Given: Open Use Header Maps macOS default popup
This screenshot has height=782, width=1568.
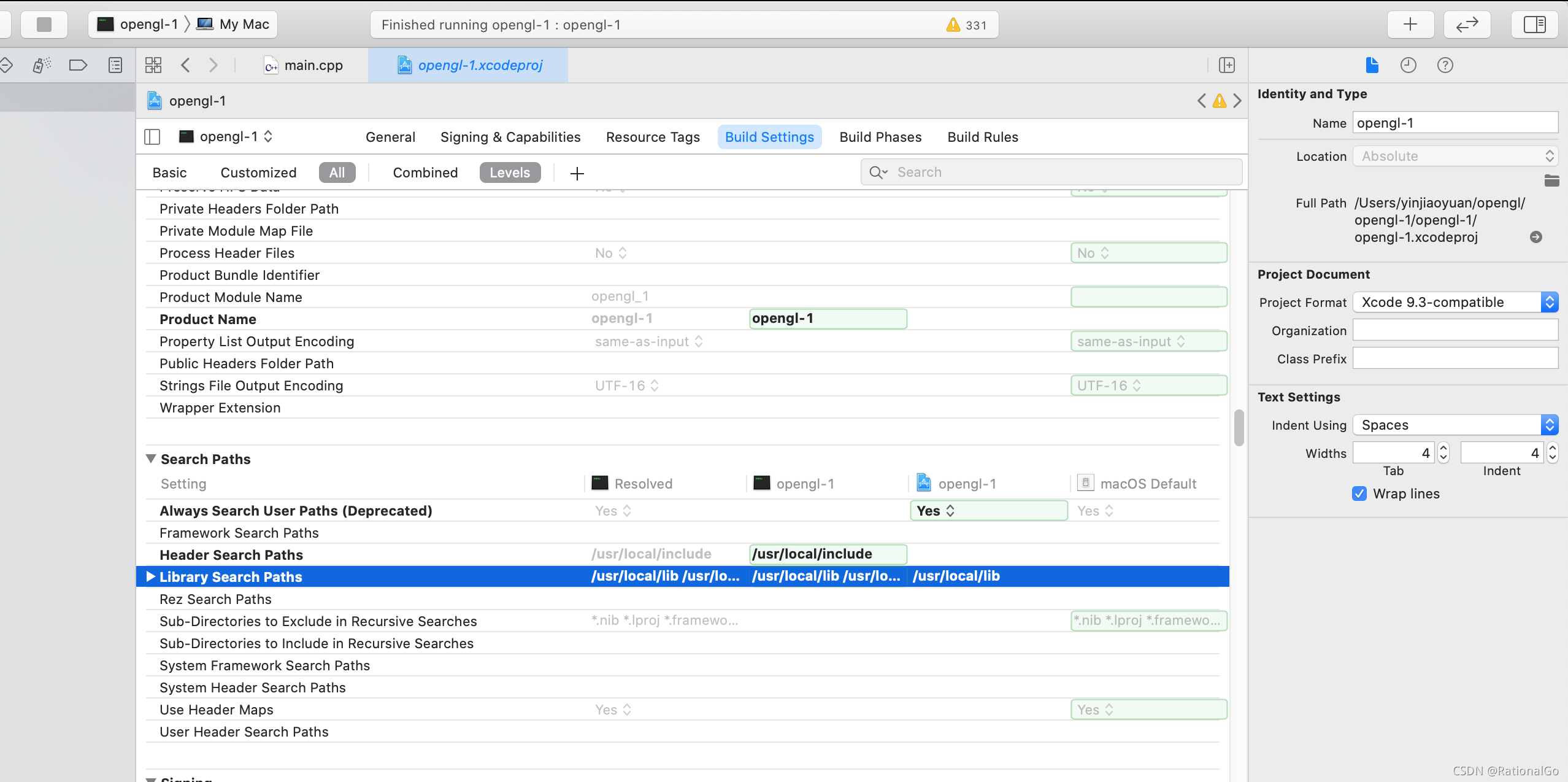Looking at the screenshot, I should click(1148, 710).
